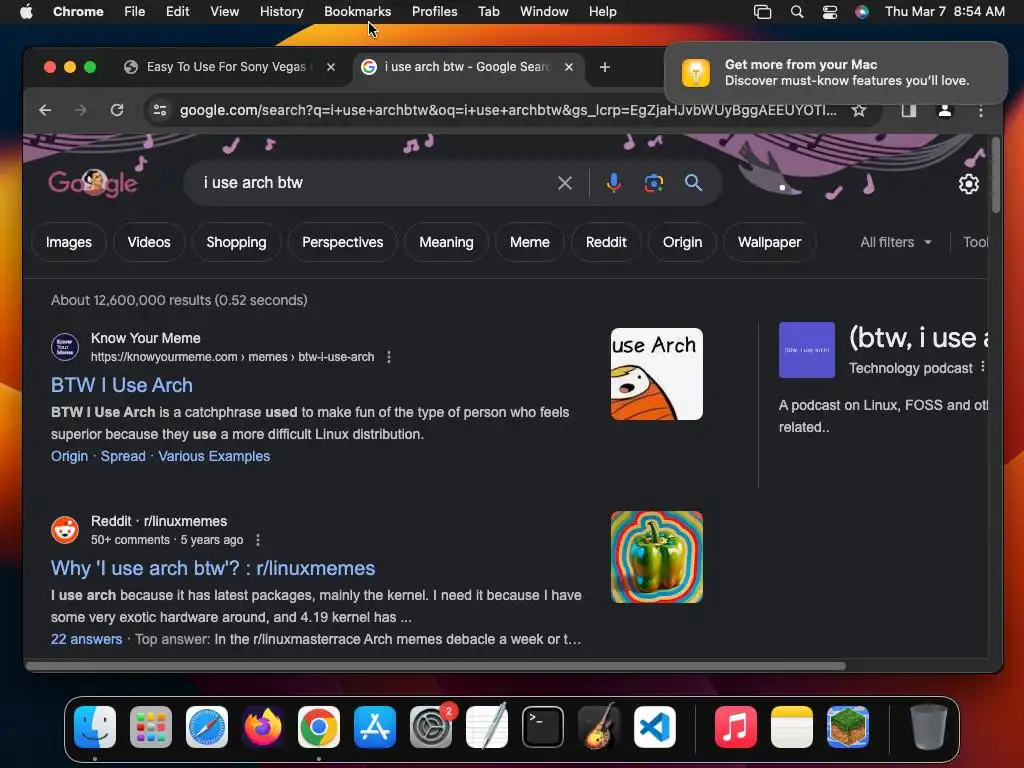1024x768 pixels.
Task: Select the Meme filter chip
Action: [530, 242]
